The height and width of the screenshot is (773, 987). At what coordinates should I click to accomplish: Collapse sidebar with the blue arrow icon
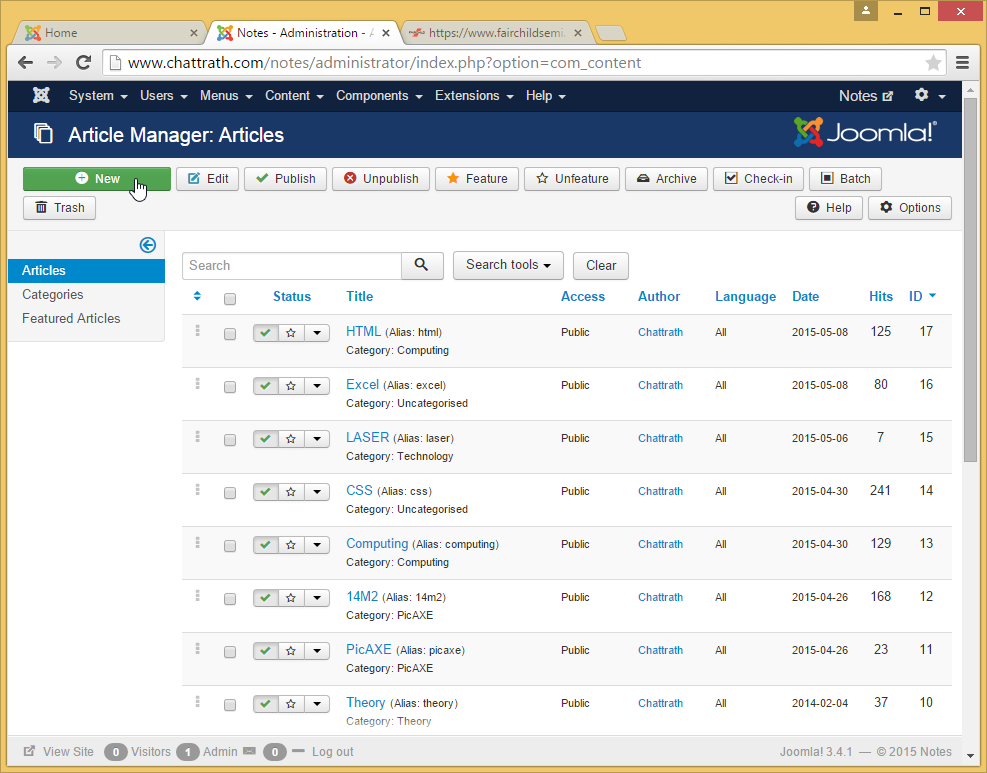148,245
